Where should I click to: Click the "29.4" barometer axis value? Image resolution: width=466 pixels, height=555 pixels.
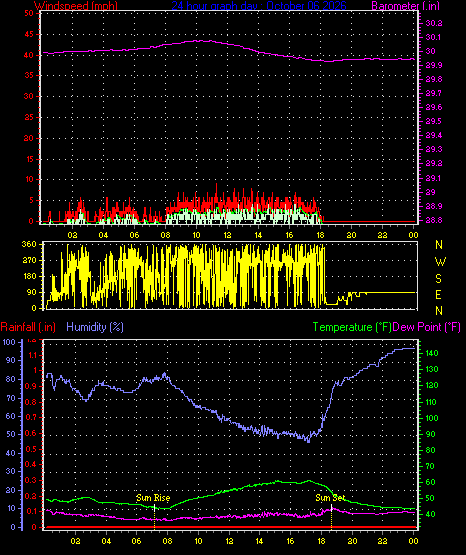(x=434, y=136)
